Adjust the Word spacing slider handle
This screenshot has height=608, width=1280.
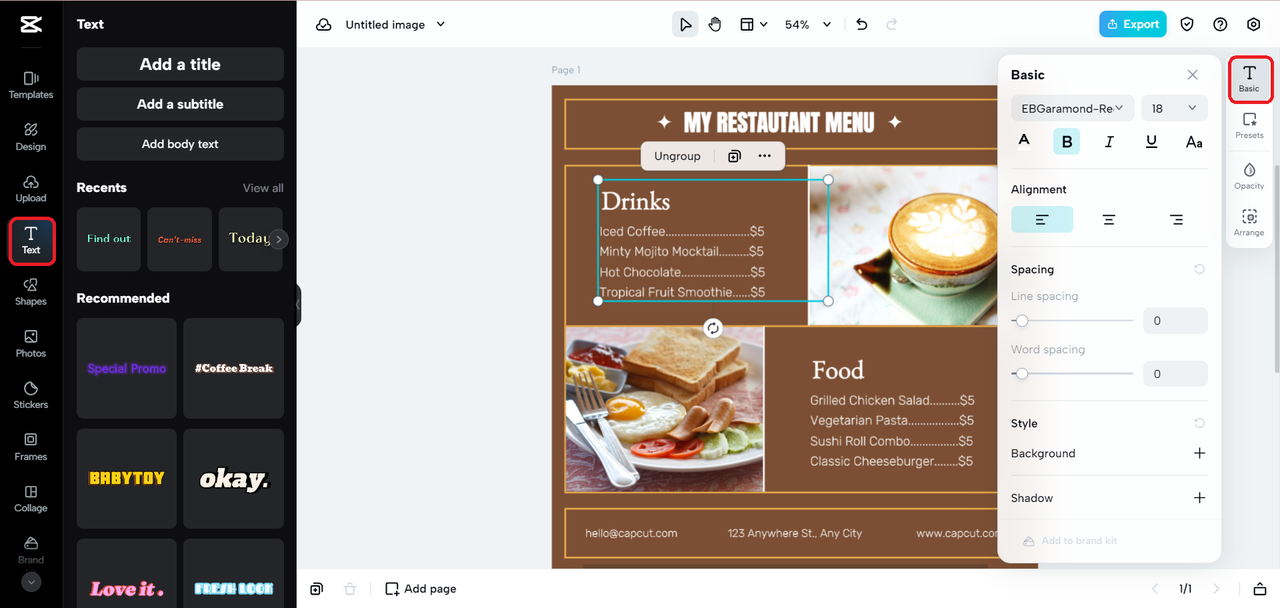point(1021,374)
